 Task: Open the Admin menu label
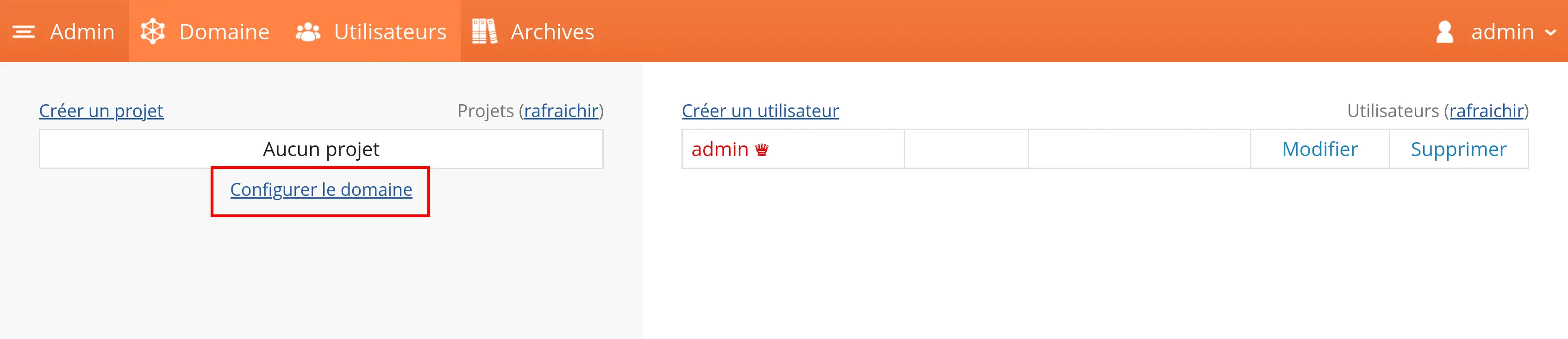coord(82,31)
